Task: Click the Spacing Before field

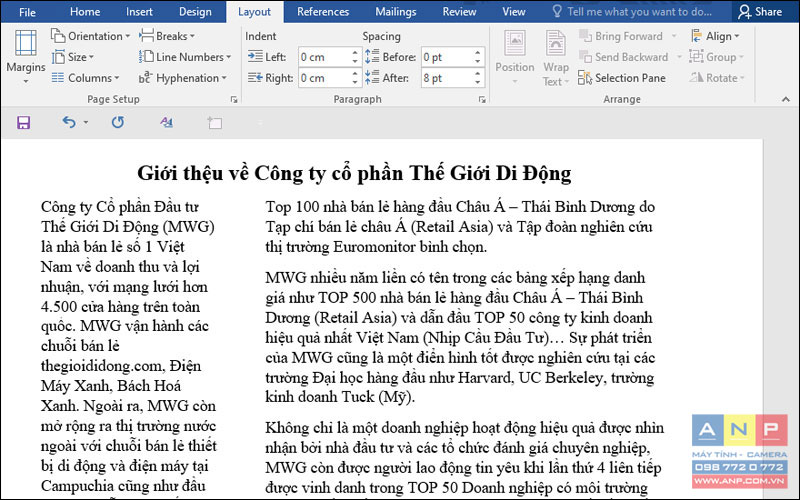Action: tap(446, 57)
